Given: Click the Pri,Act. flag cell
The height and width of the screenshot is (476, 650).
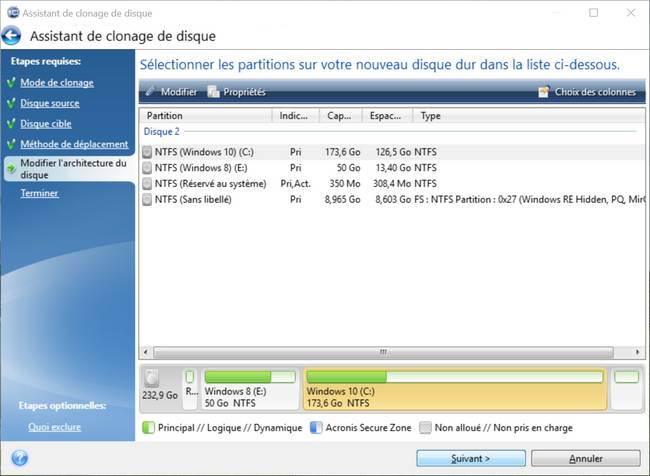Looking at the screenshot, I should (x=296, y=184).
